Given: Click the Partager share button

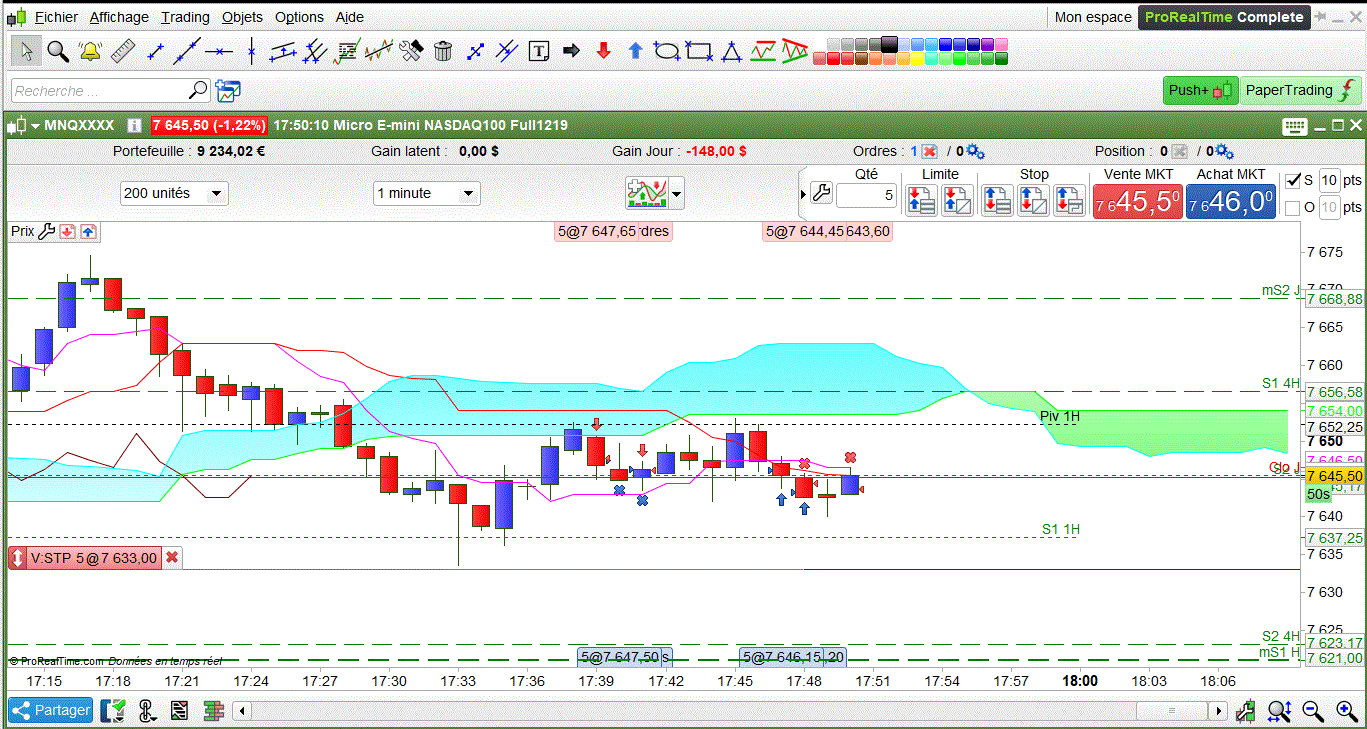Looking at the screenshot, I should pyautogui.click(x=52, y=711).
